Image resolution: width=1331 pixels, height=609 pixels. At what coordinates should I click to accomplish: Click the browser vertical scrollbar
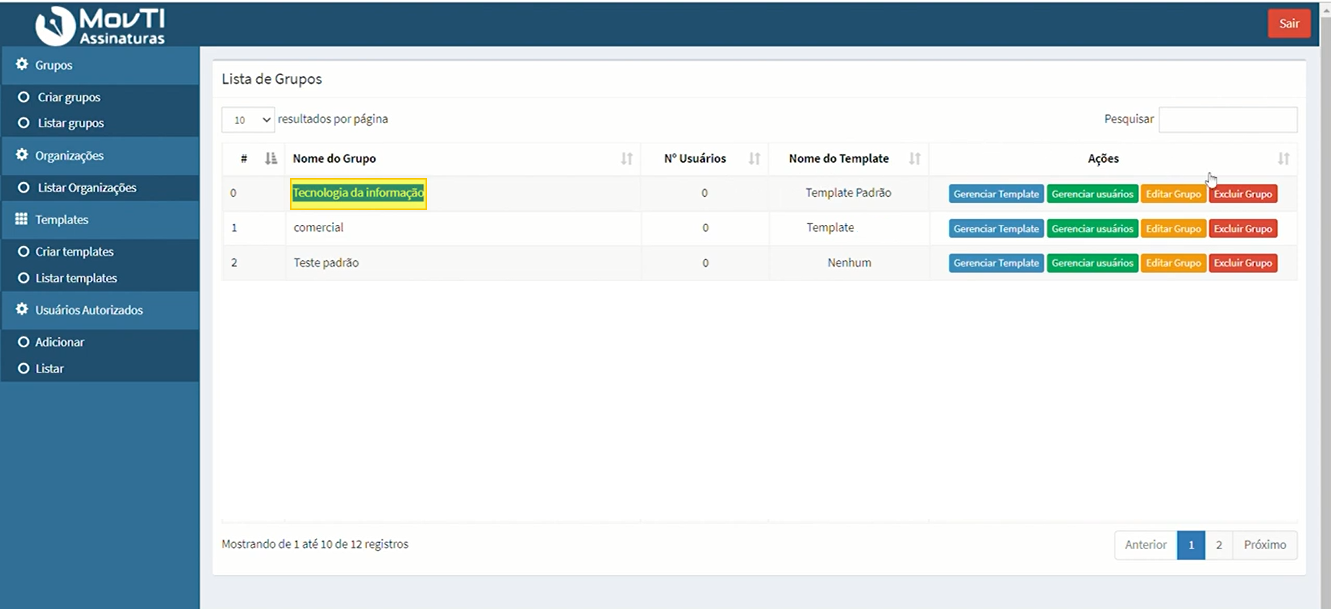point(1324,304)
